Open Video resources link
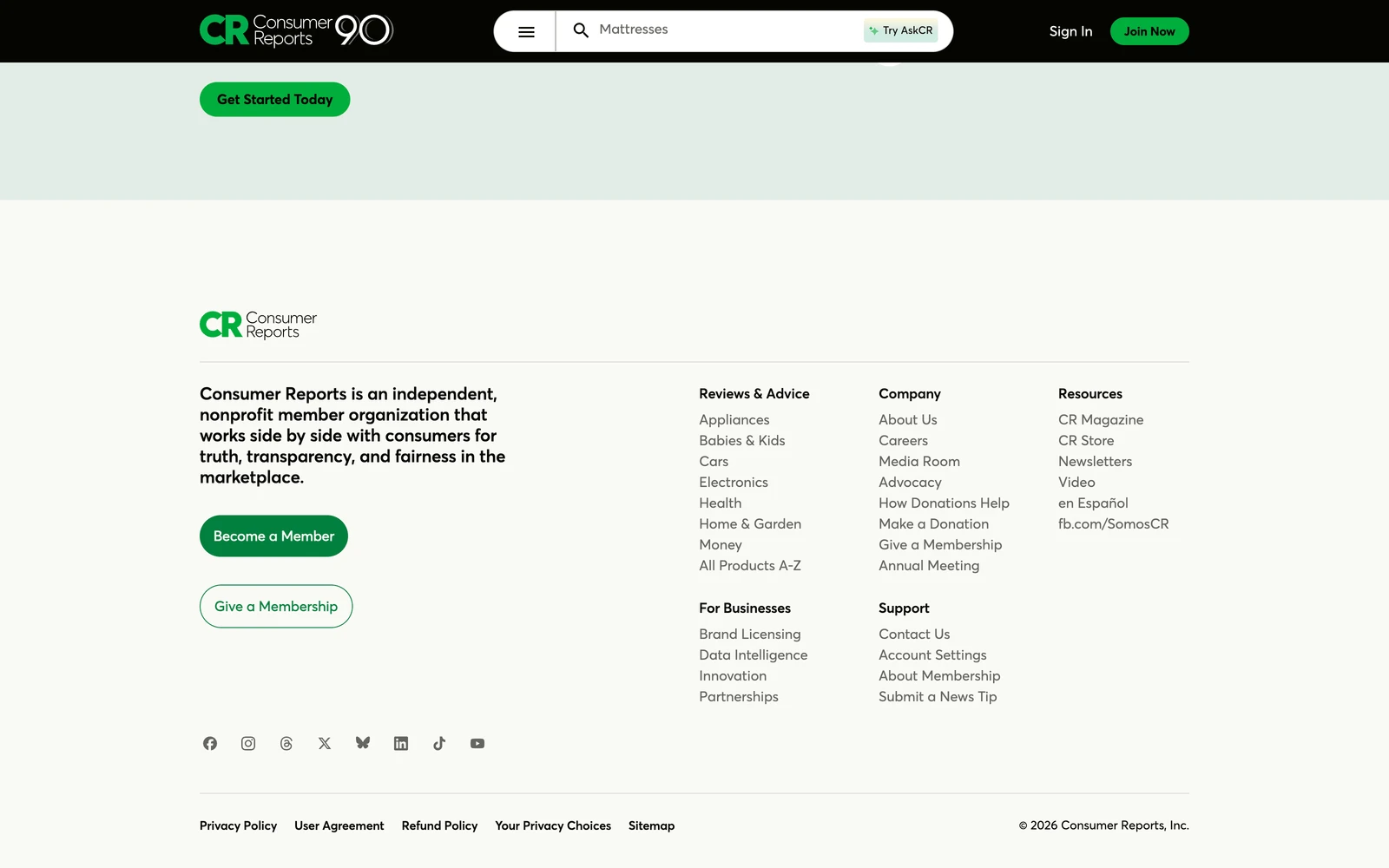 click(1076, 483)
